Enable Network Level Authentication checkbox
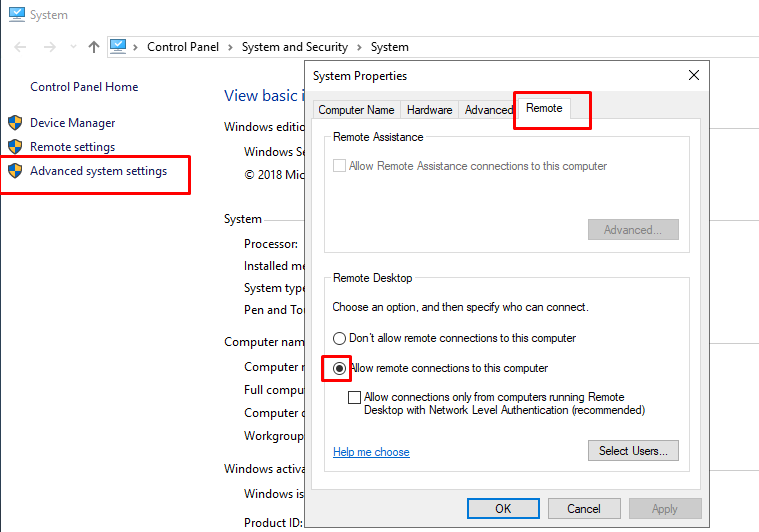 (354, 397)
